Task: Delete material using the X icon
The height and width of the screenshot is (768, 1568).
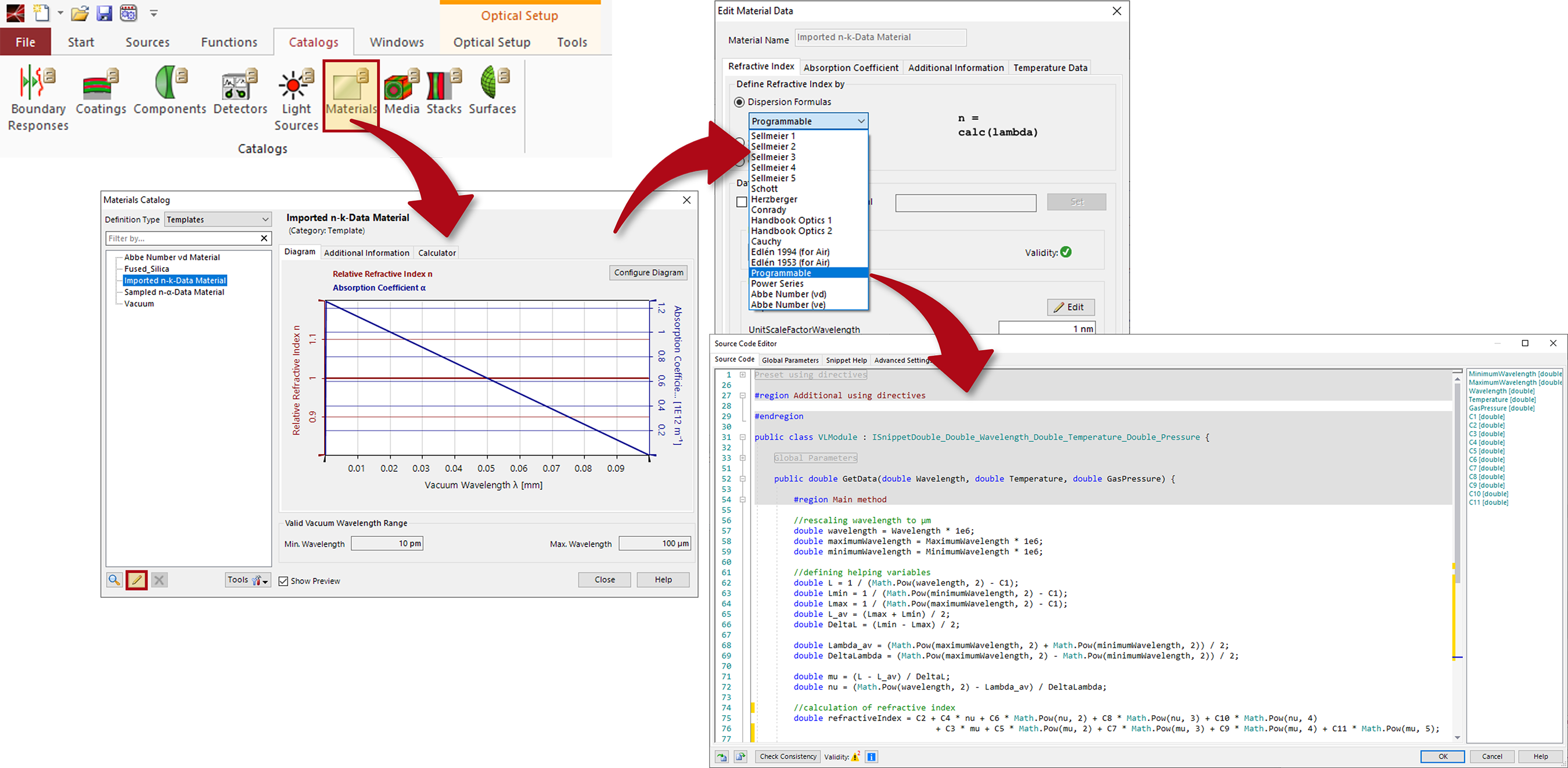Action: click(x=159, y=580)
